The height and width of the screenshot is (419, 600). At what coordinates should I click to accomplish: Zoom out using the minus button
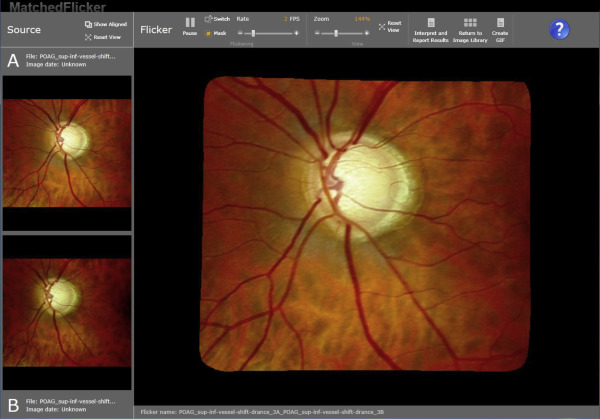(317, 33)
